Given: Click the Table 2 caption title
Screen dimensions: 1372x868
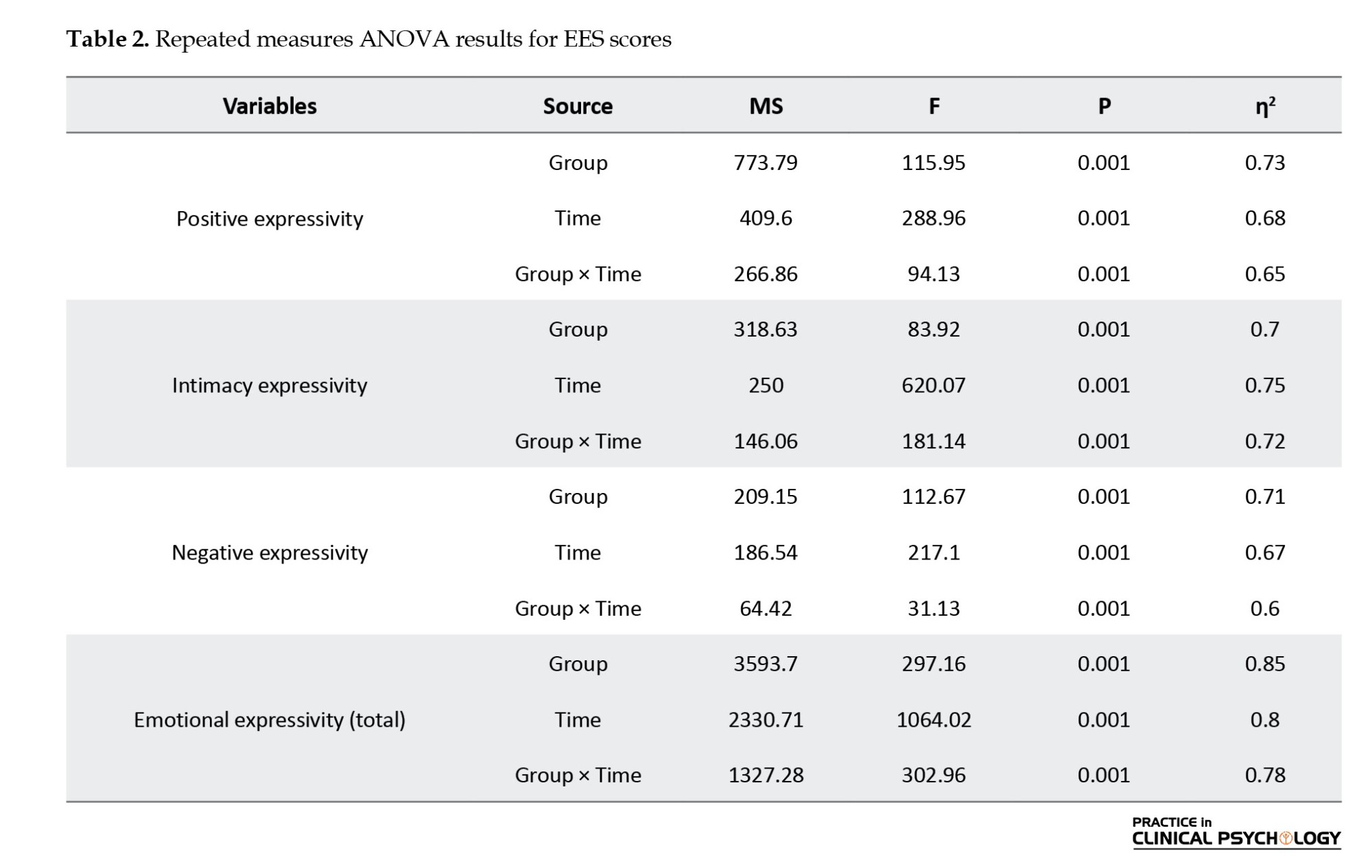Looking at the screenshot, I should point(368,39).
